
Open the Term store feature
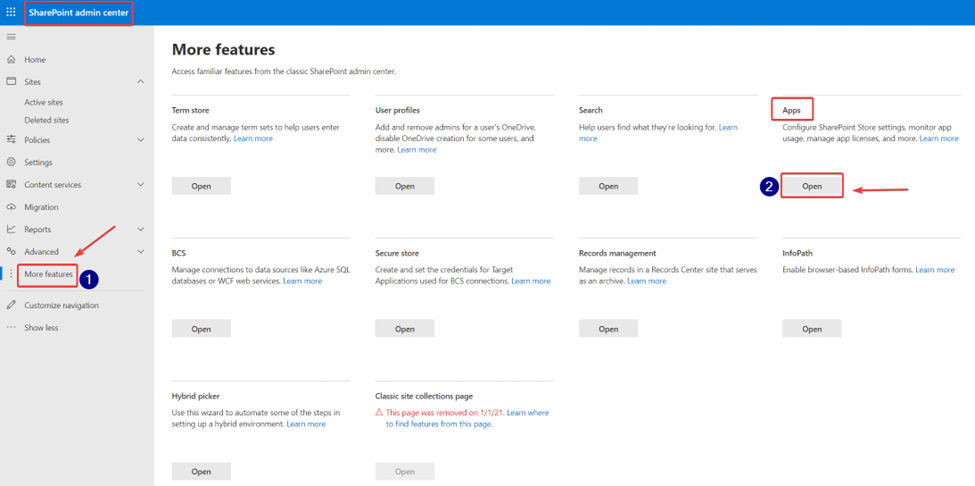(x=201, y=186)
